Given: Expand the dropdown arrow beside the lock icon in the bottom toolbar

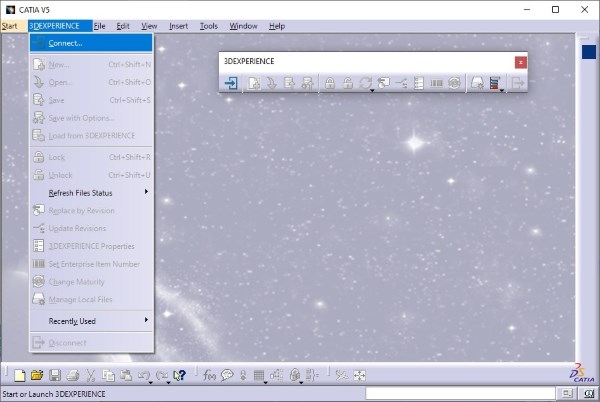Looking at the screenshot, I should tap(301, 382).
